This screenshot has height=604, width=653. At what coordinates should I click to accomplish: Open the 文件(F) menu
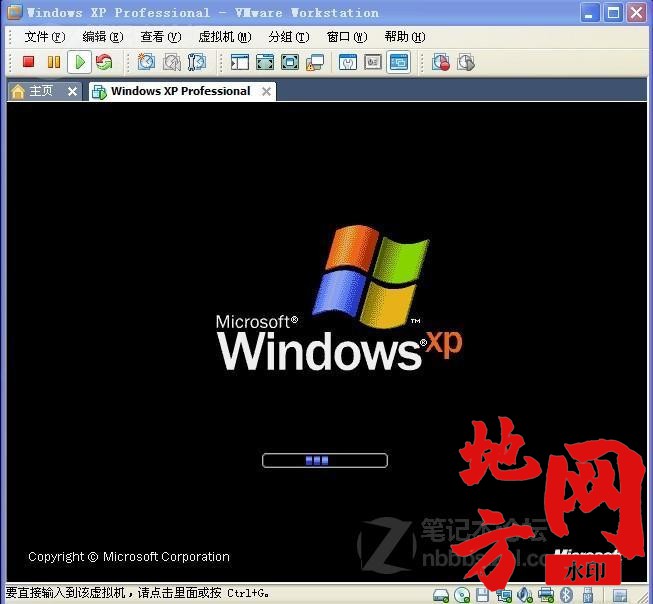click(45, 37)
